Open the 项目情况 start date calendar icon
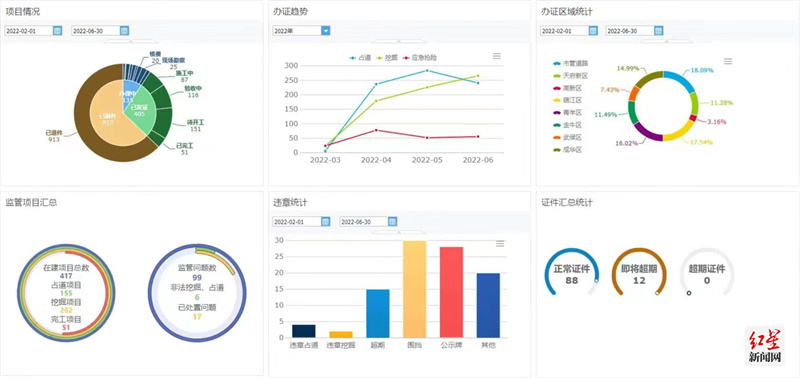The image size is (800, 378). [x=58, y=31]
